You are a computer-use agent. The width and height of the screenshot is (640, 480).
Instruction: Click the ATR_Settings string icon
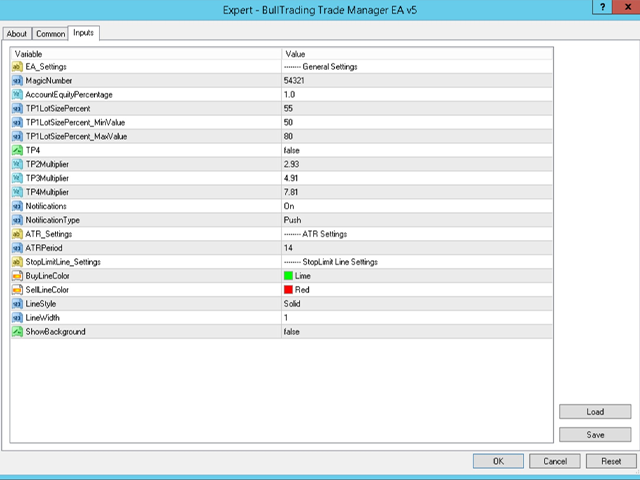(17, 234)
